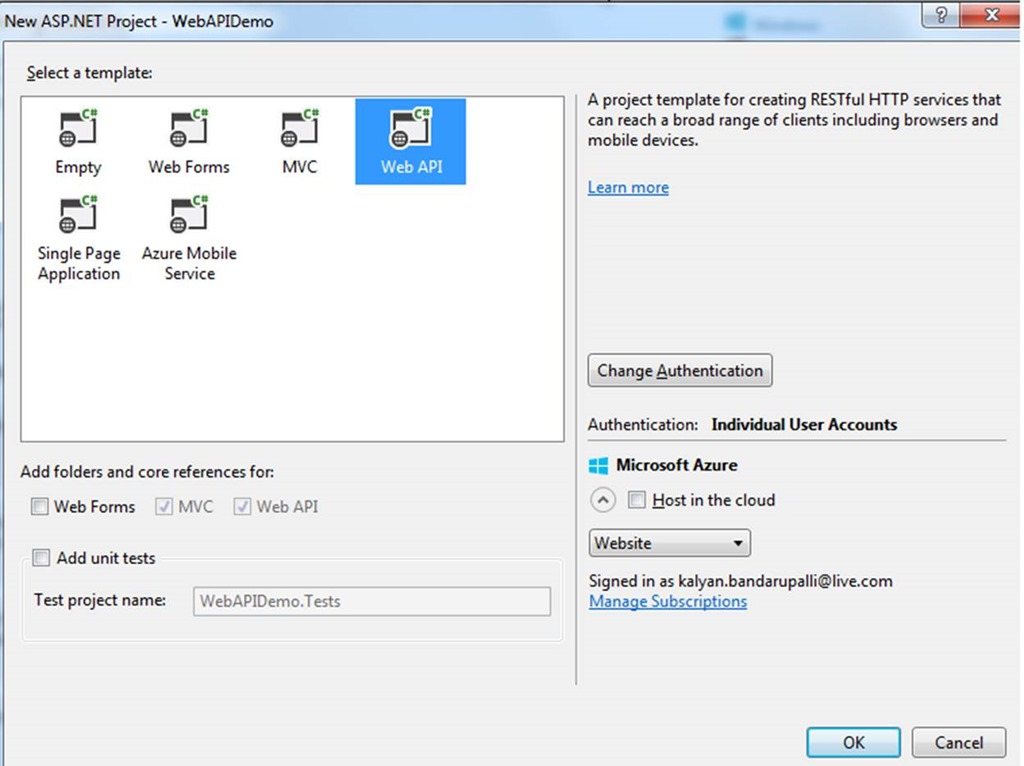
Task: Click the 'Signed in as' account text
Action: 741,581
